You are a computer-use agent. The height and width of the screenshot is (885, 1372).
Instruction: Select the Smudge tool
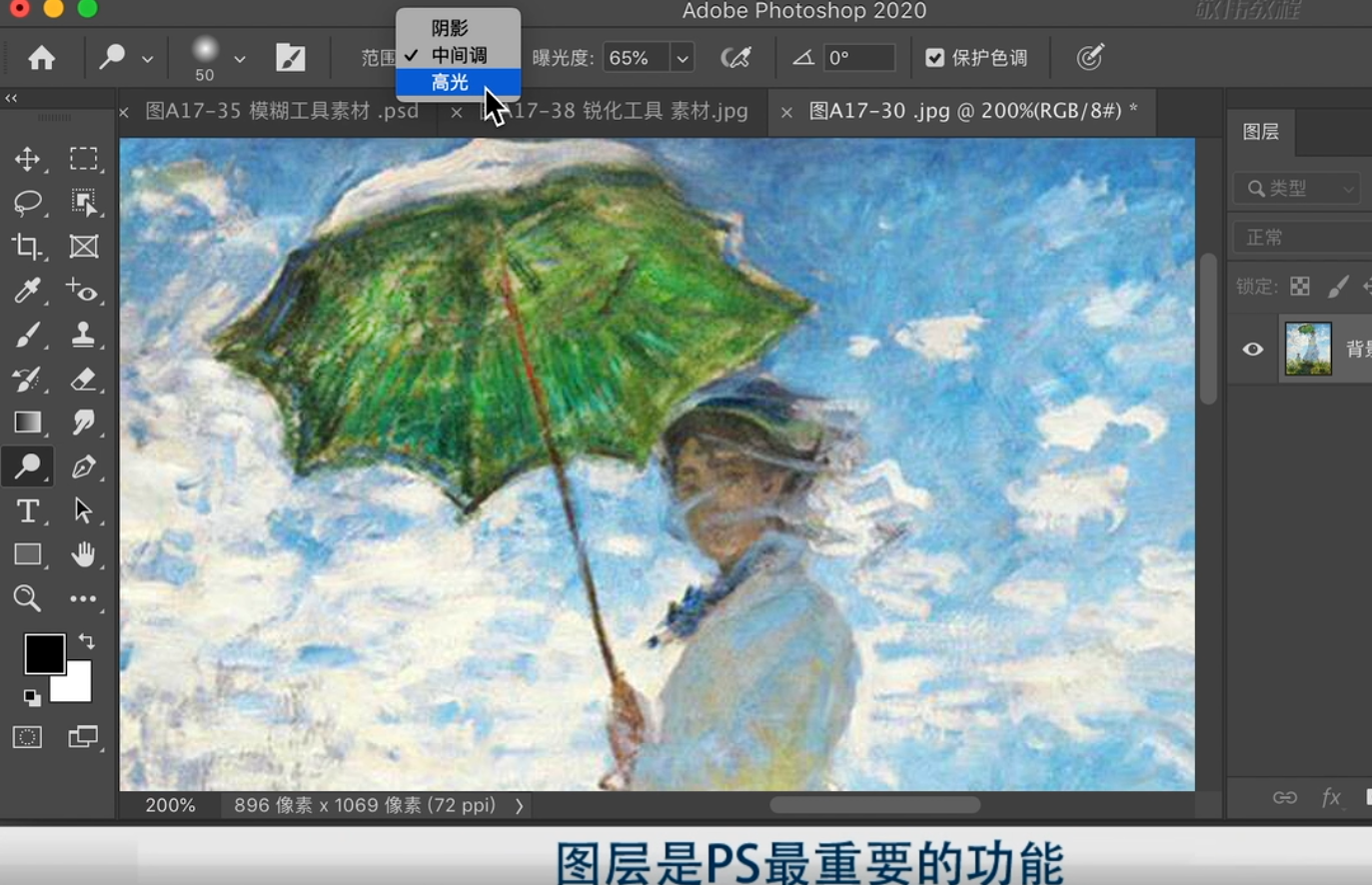[84, 423]
